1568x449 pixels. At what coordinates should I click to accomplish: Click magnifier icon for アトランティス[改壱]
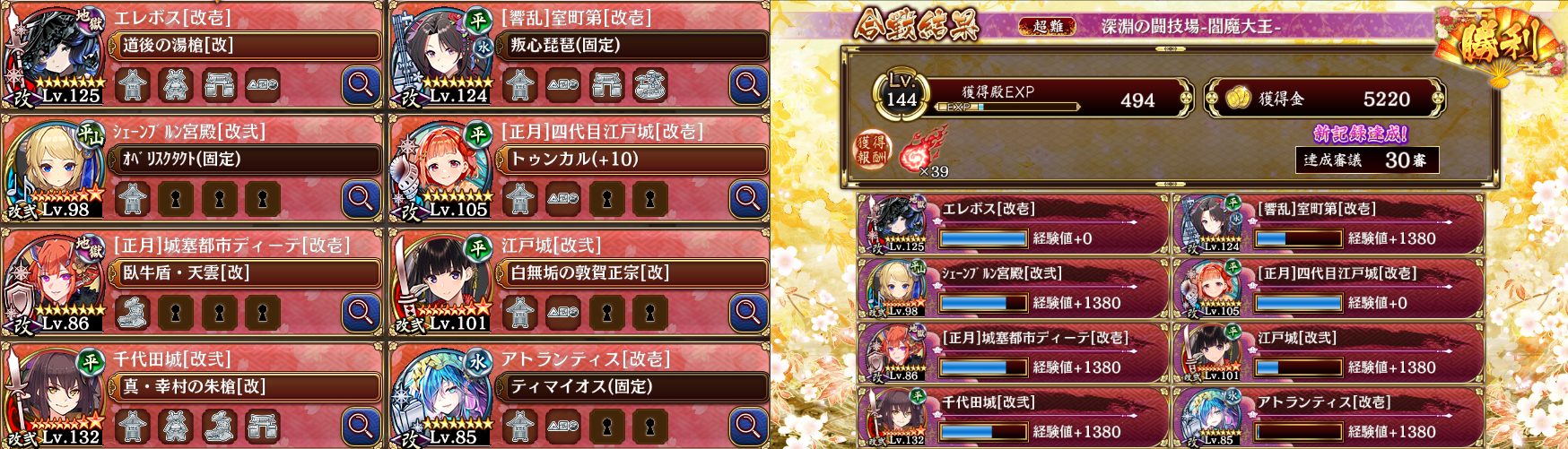point(748,427)
